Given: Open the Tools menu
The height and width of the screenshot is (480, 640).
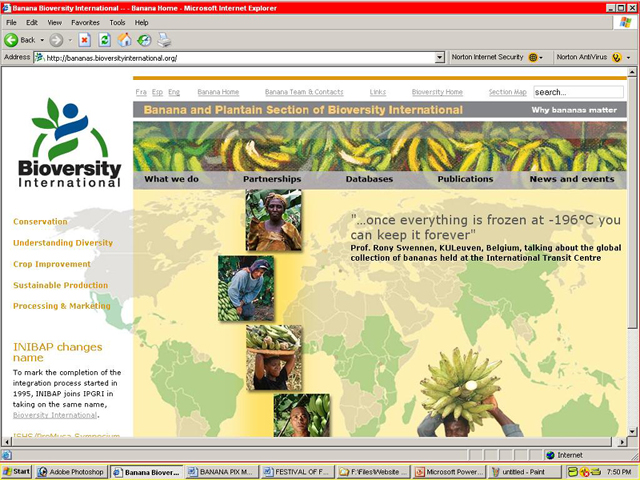Looking at the screenshot, I should (117, 22).
